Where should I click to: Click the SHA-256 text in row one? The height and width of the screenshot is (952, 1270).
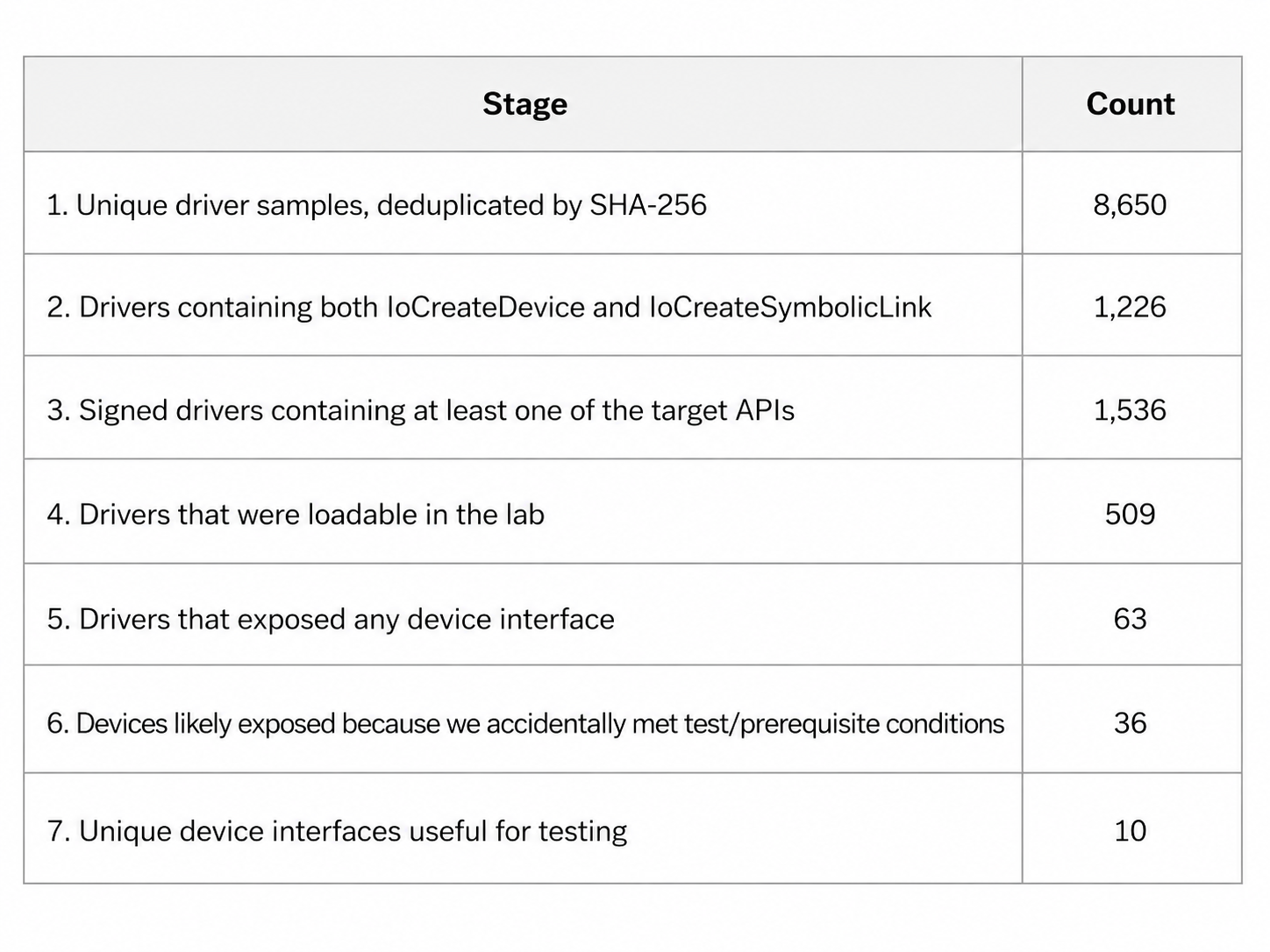(x=647, y=205)
